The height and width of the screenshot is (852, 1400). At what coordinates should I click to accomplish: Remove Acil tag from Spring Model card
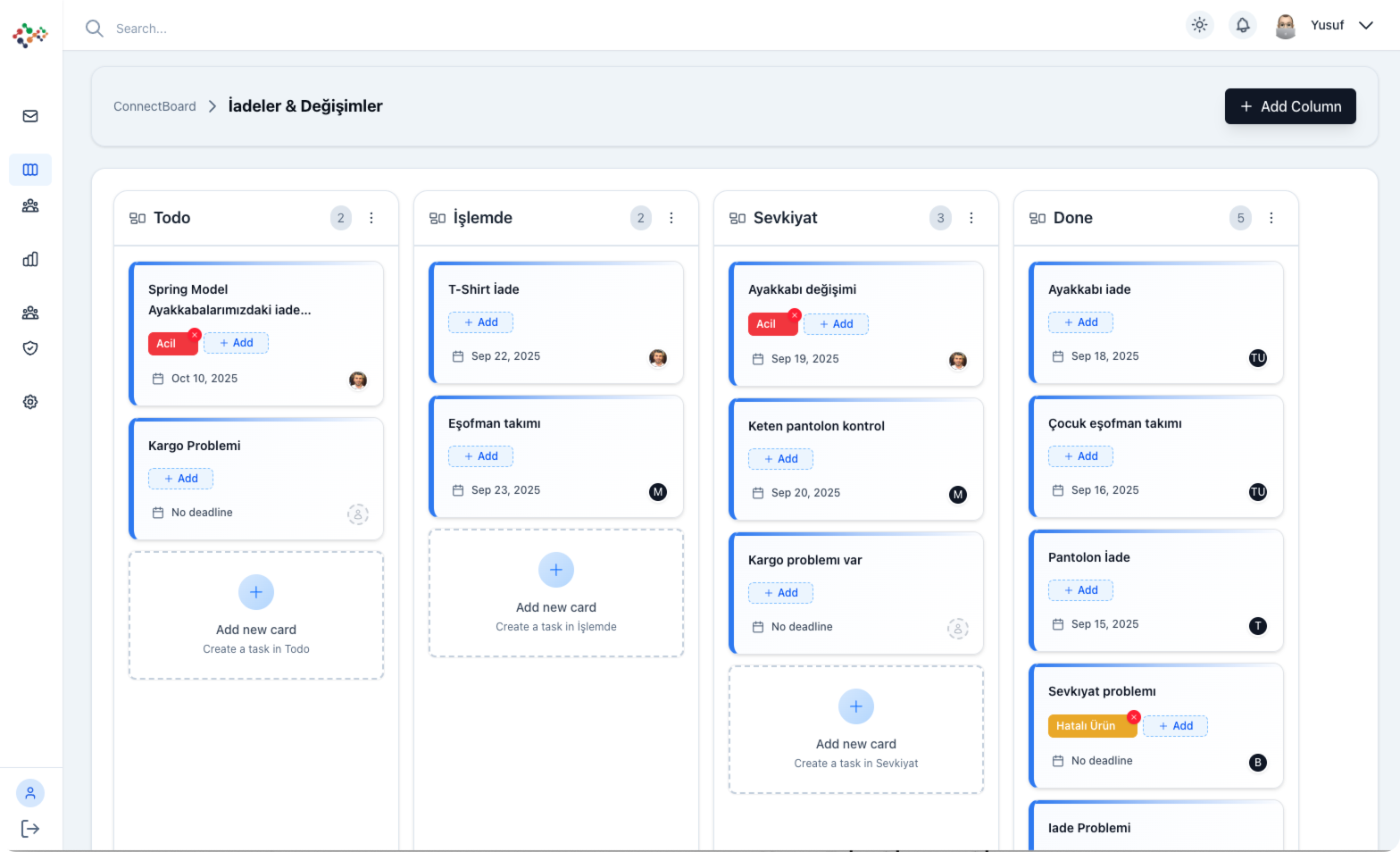click(195, 335)
